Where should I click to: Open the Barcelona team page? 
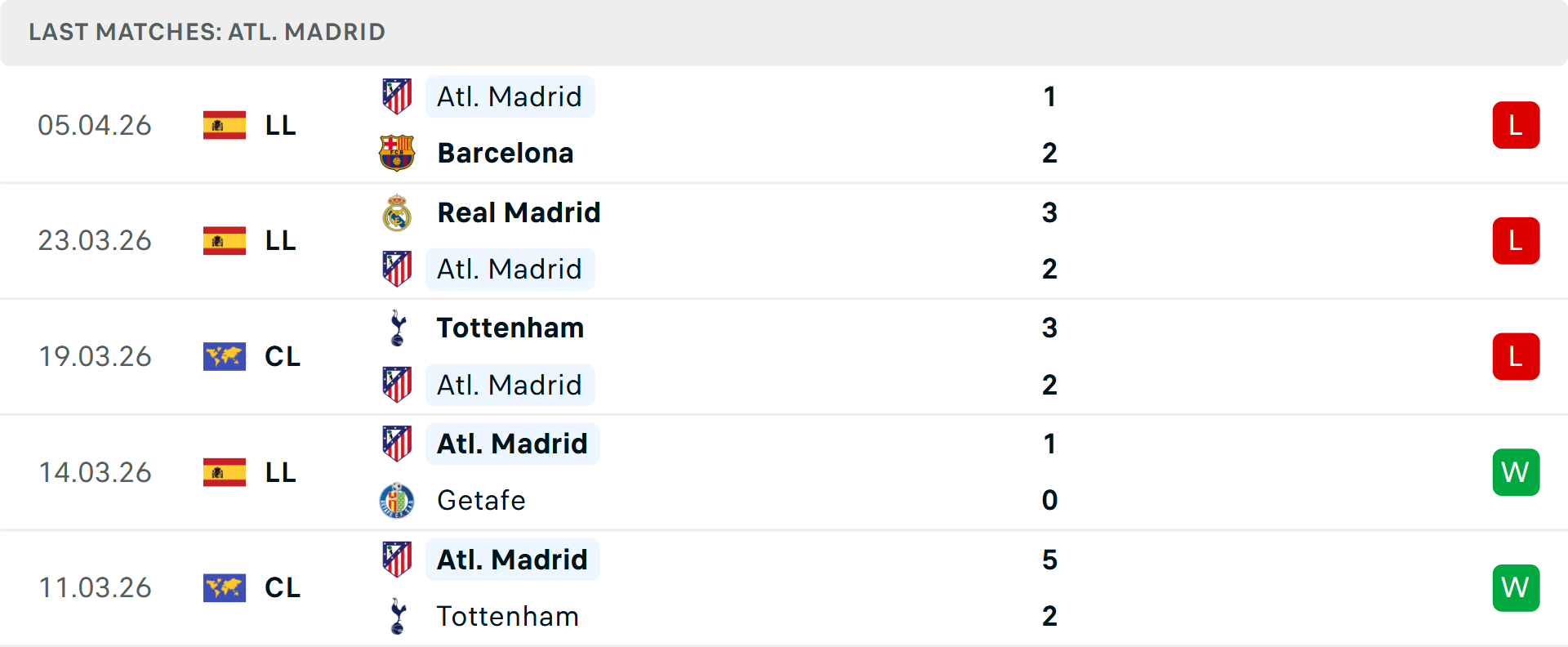click(506, 152)
